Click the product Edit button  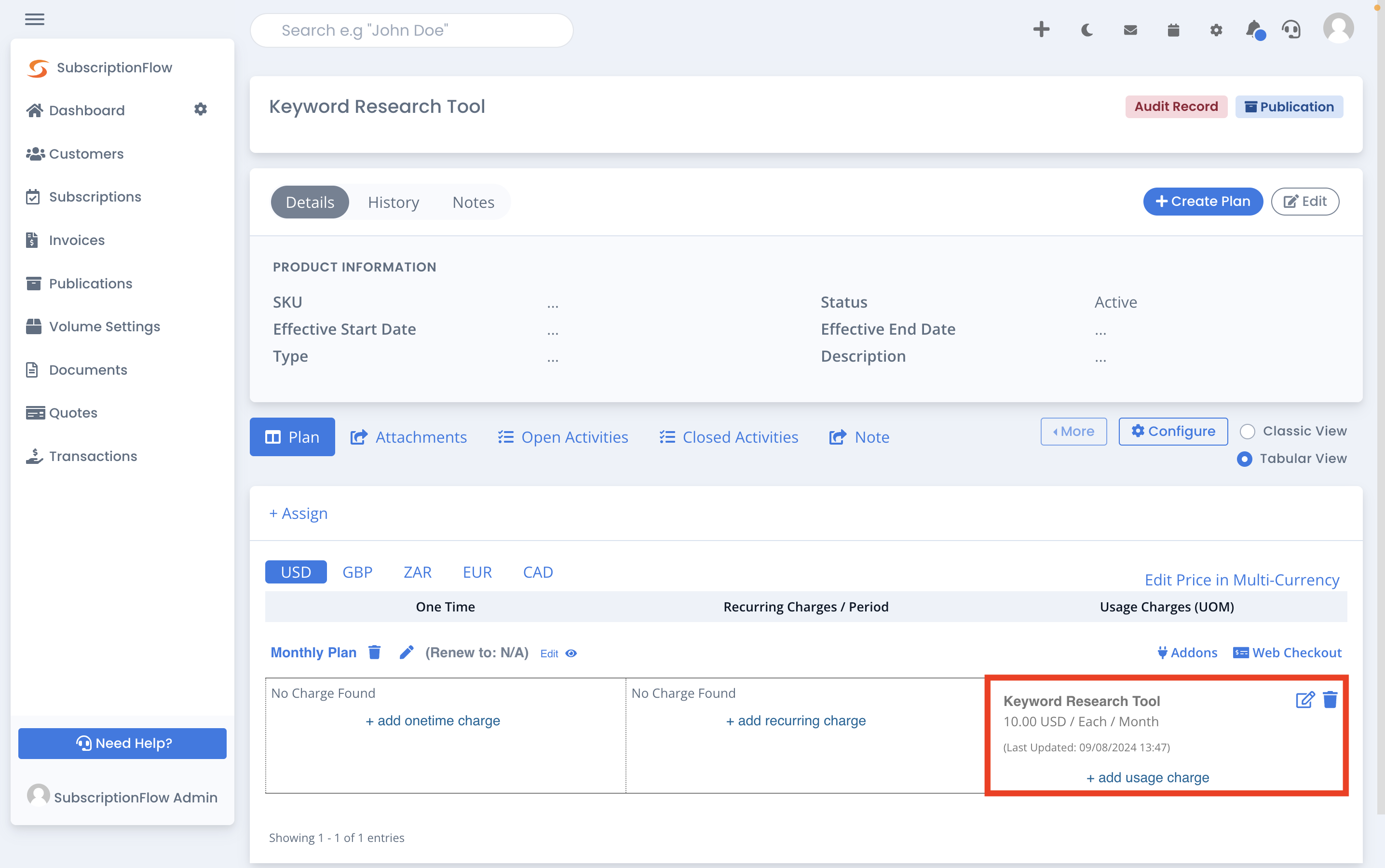[x=1305, y=202]
